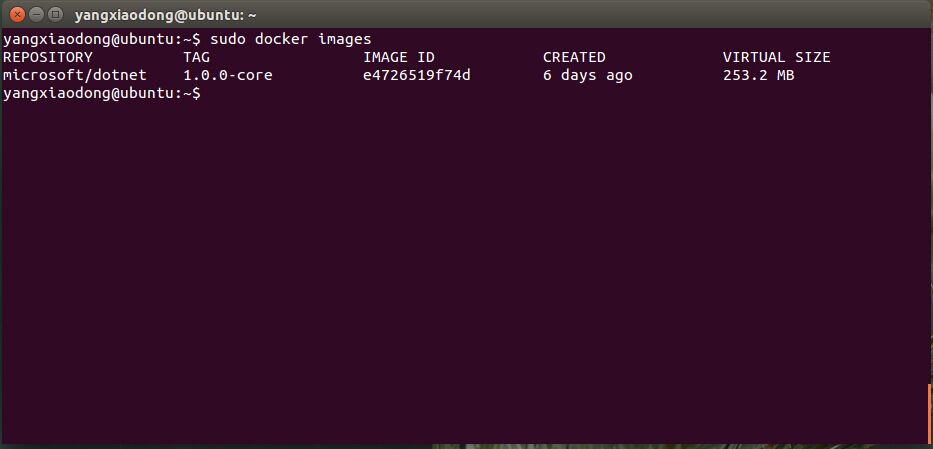Click the terminal title bar text
The height and width of the screenshot is (449, 933).
point(165,15)
